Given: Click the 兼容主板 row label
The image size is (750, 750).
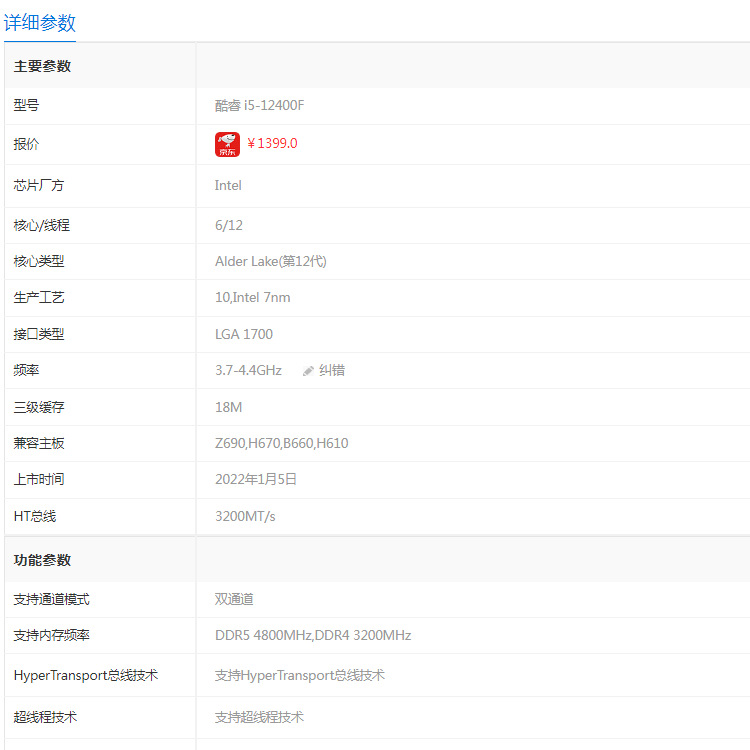Looking at the screenshot, I should 39,443.
